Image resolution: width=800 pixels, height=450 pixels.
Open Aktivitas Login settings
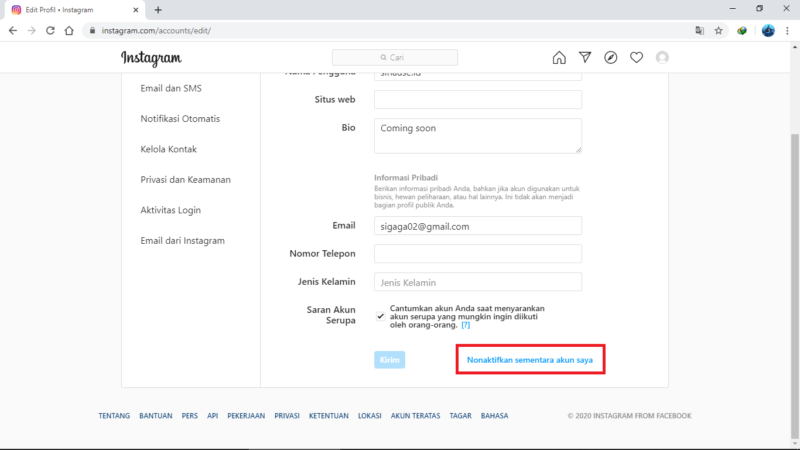(x=170, y=210)
